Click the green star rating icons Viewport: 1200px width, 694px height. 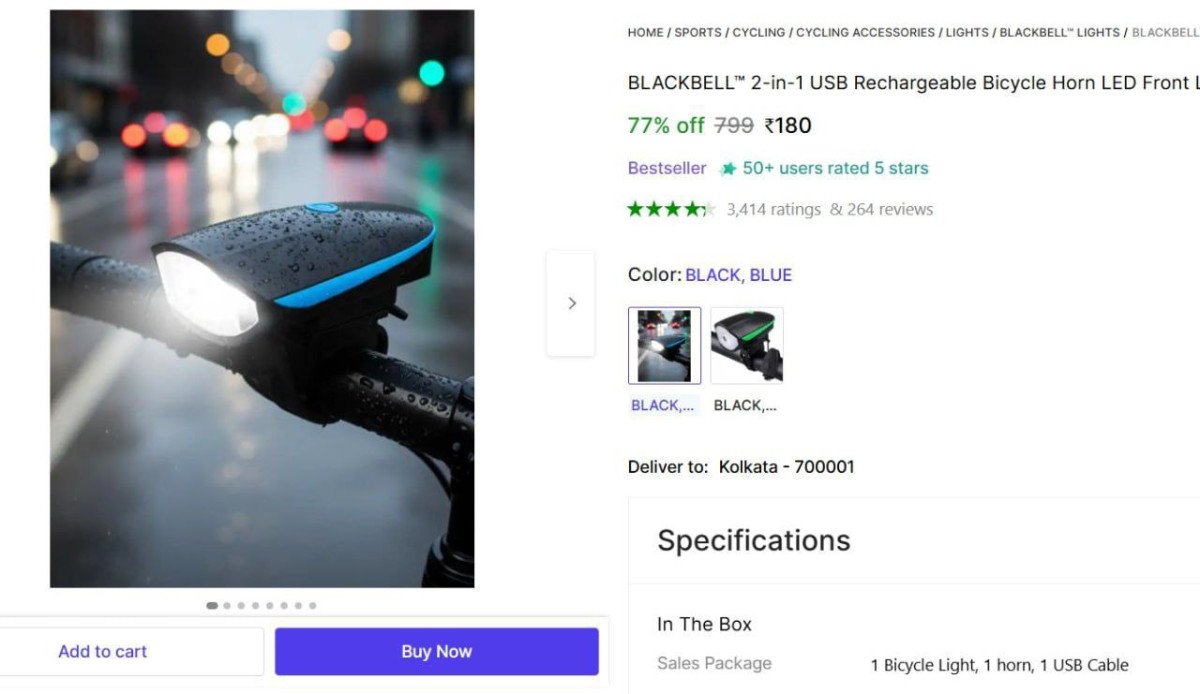click(x=670, y=209)
